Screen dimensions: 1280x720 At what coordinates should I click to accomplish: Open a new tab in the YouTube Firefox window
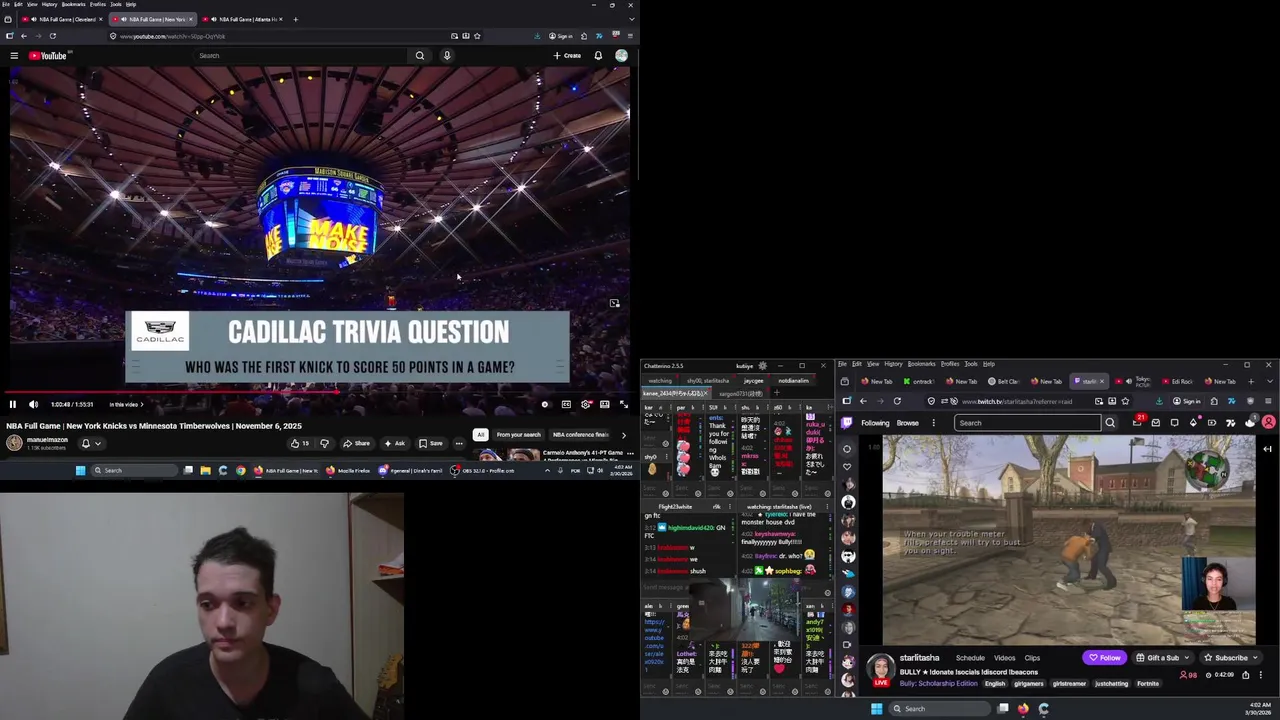[x=295, y=19]
